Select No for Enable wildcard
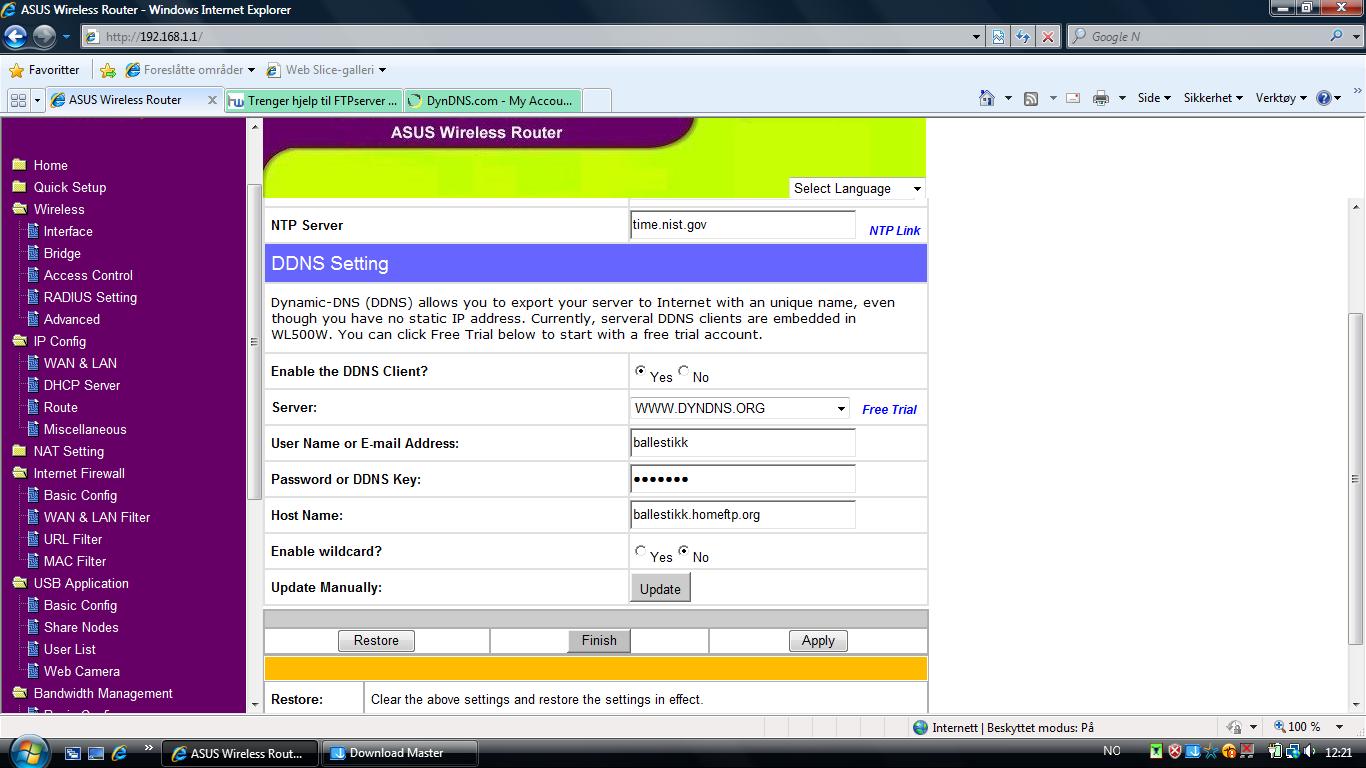Screen dimensions: 1366x768 click(684, 551)
